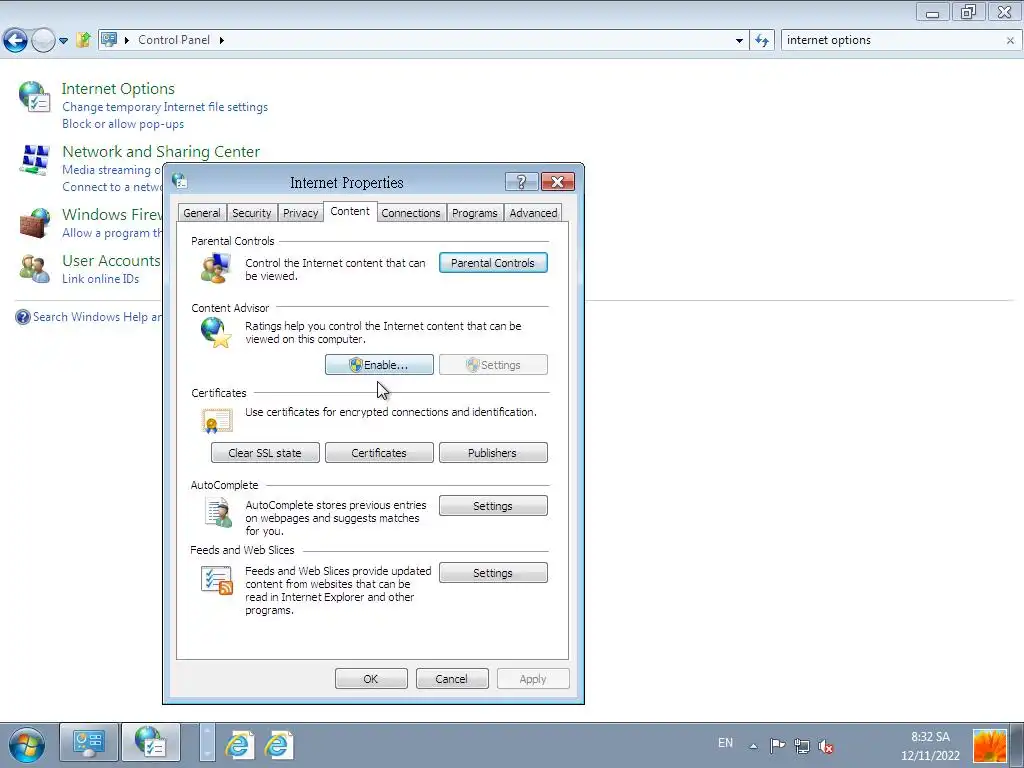Open the address bar history dropdown arrow

739,40
